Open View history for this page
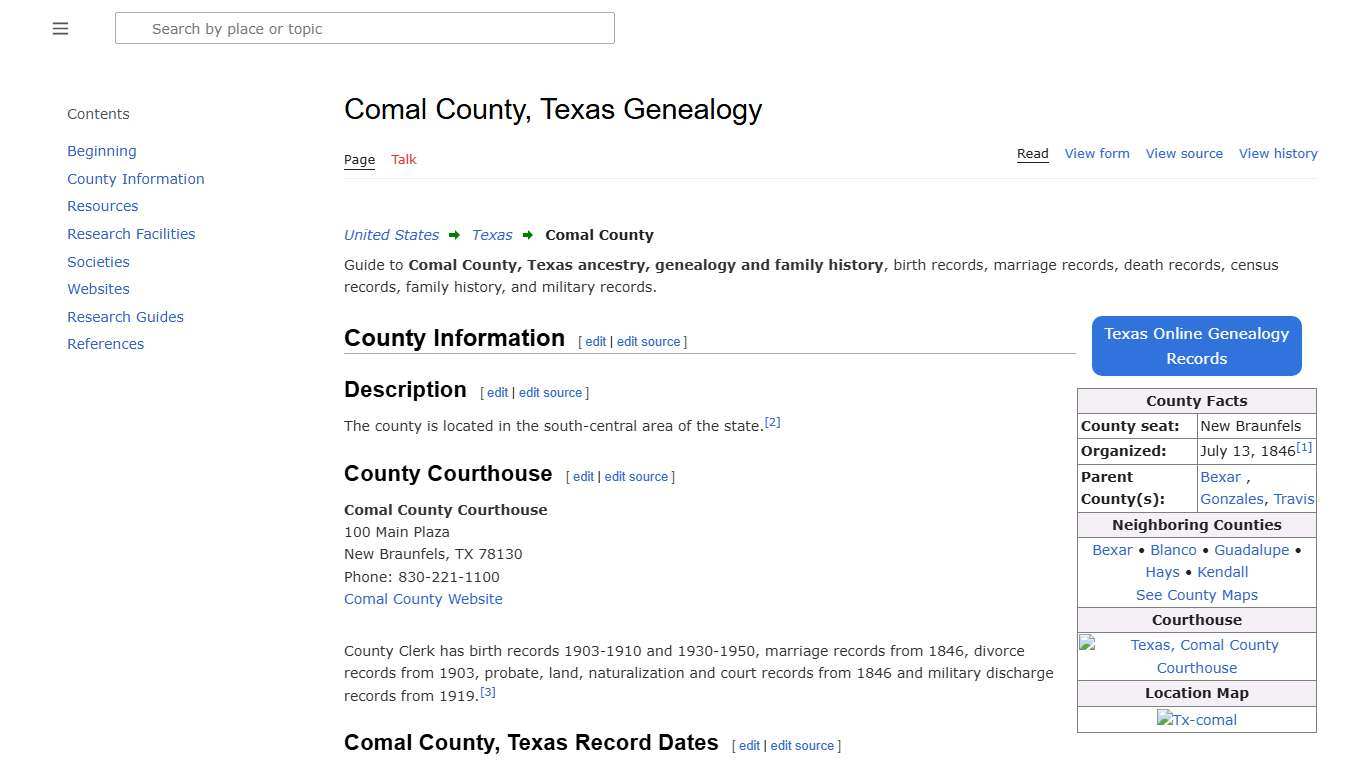 [1278, 153]
